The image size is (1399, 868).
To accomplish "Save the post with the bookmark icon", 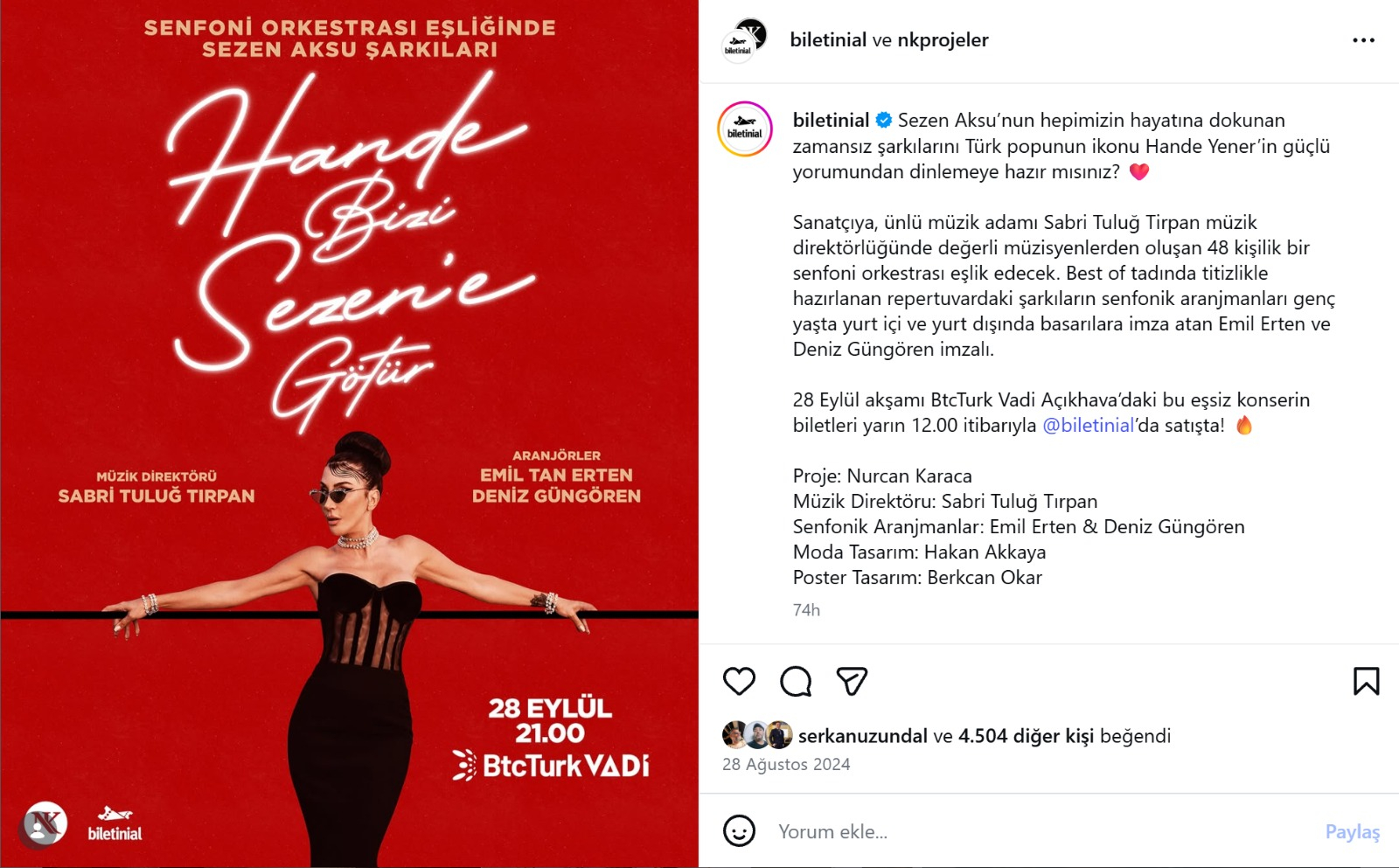I will [x=1366, y=681].
